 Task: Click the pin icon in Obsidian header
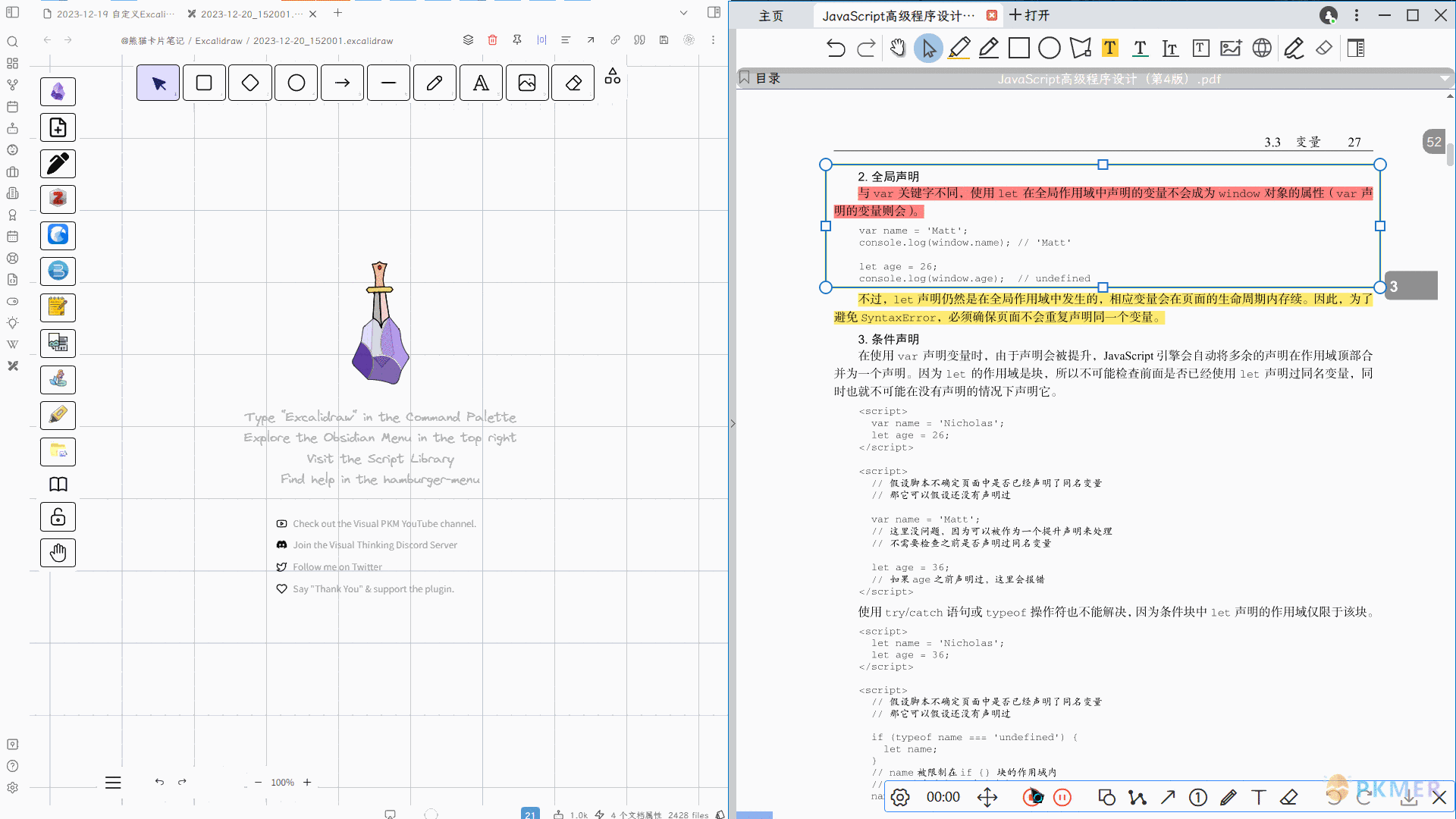coord(517,40)
